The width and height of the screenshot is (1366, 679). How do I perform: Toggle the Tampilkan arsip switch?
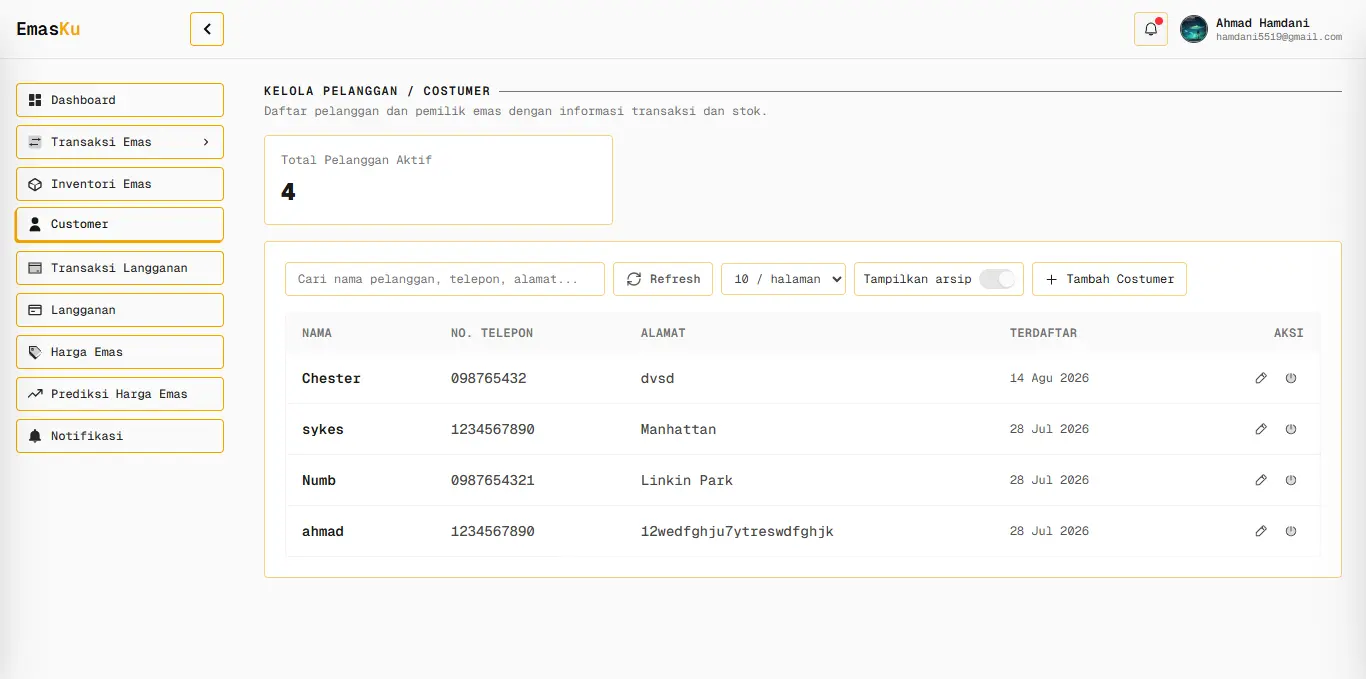point(997,279)
